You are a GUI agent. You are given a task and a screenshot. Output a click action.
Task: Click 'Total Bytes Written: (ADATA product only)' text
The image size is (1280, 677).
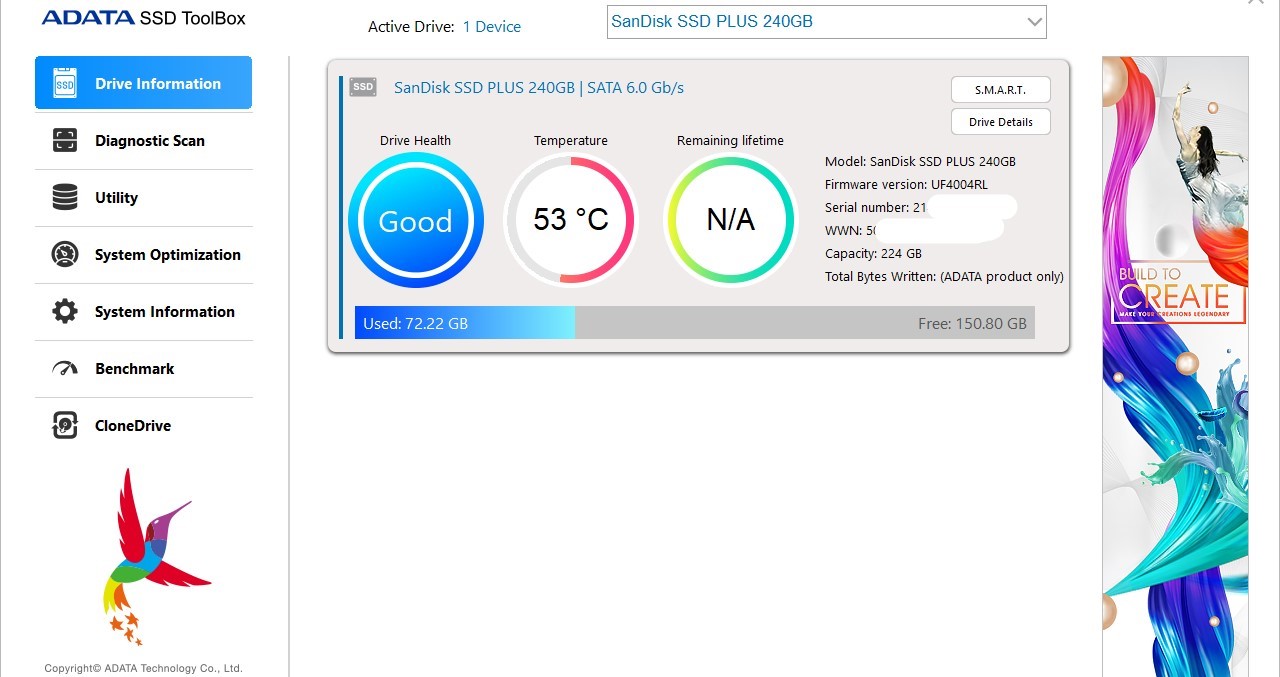click(944, 277)
